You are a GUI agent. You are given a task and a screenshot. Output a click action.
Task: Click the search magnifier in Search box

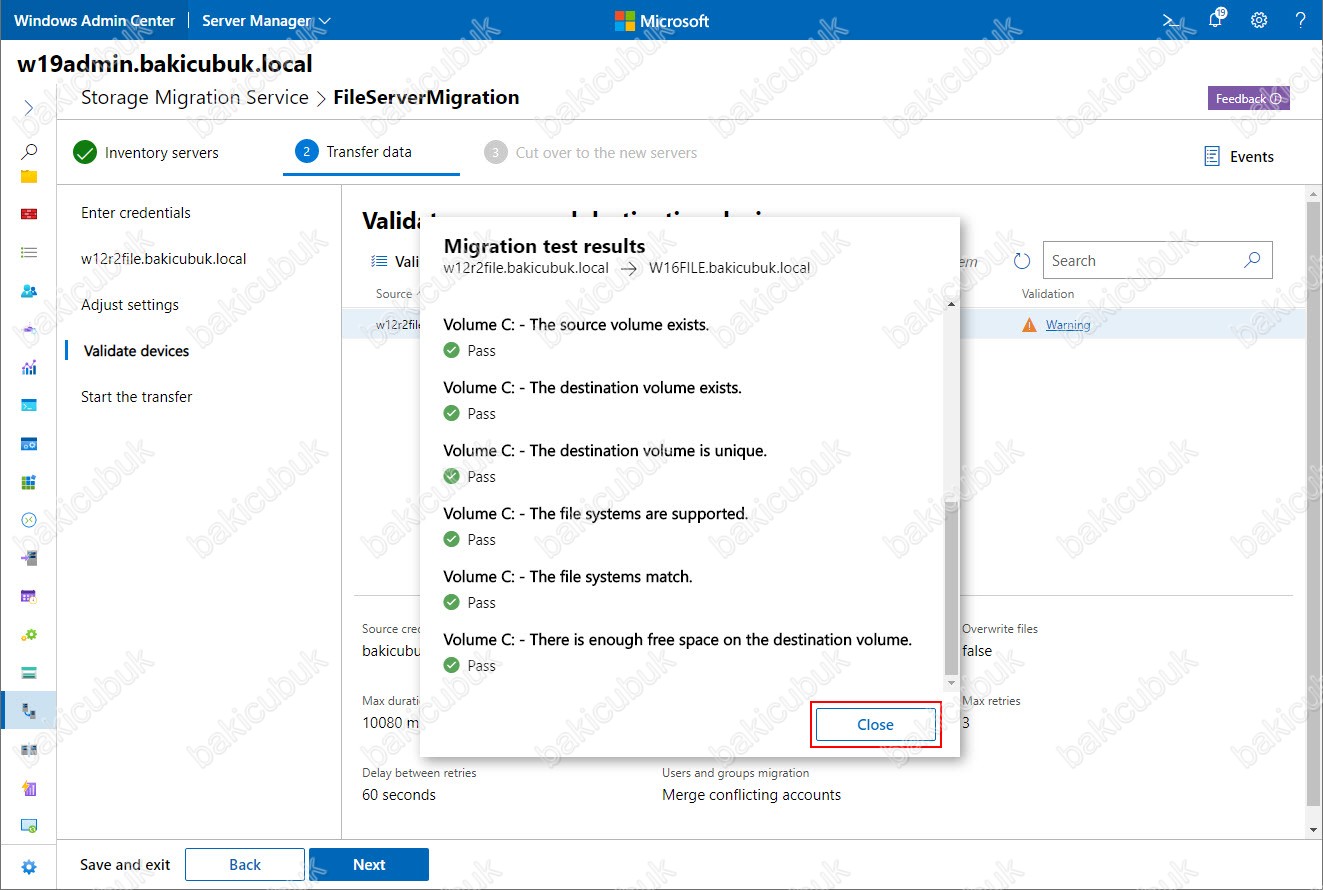(x=1252, y=260)
